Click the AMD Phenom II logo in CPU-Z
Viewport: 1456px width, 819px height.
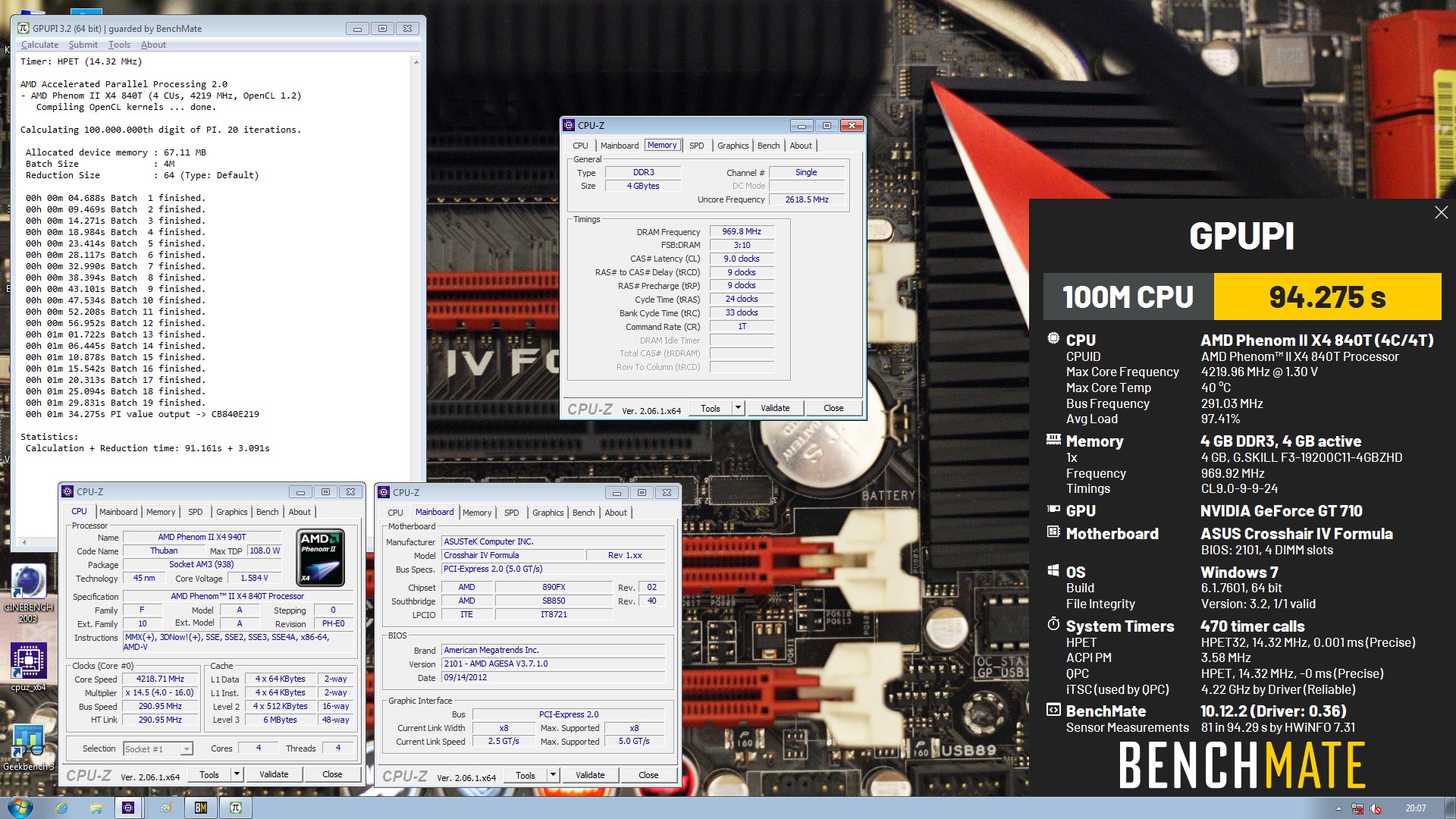(319, 558)
